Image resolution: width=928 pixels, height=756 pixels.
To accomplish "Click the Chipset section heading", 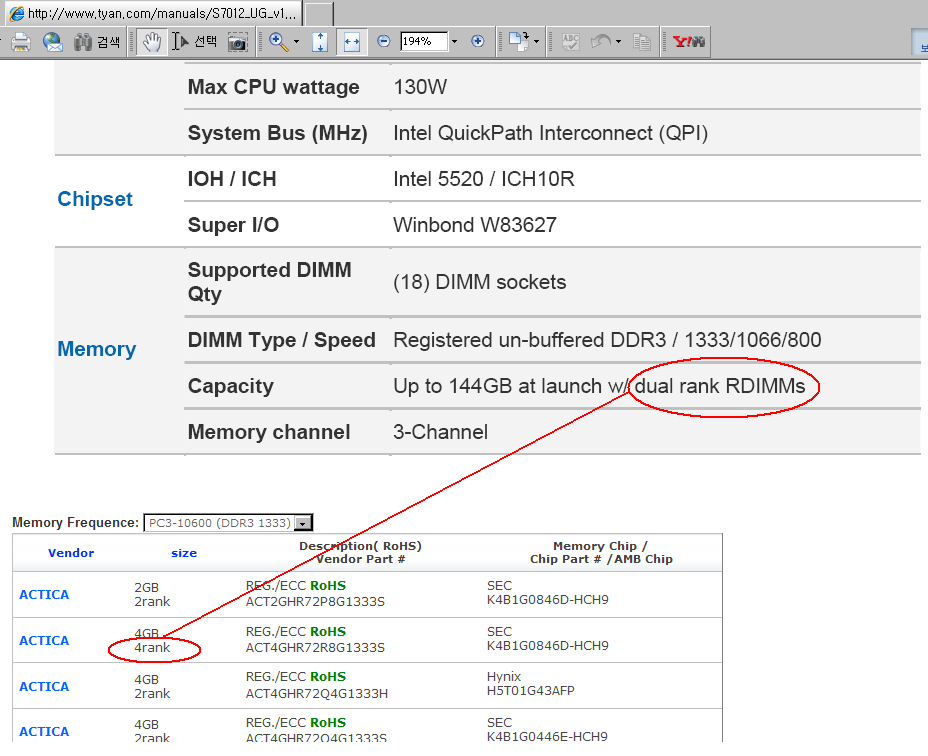I will (95, 199).
